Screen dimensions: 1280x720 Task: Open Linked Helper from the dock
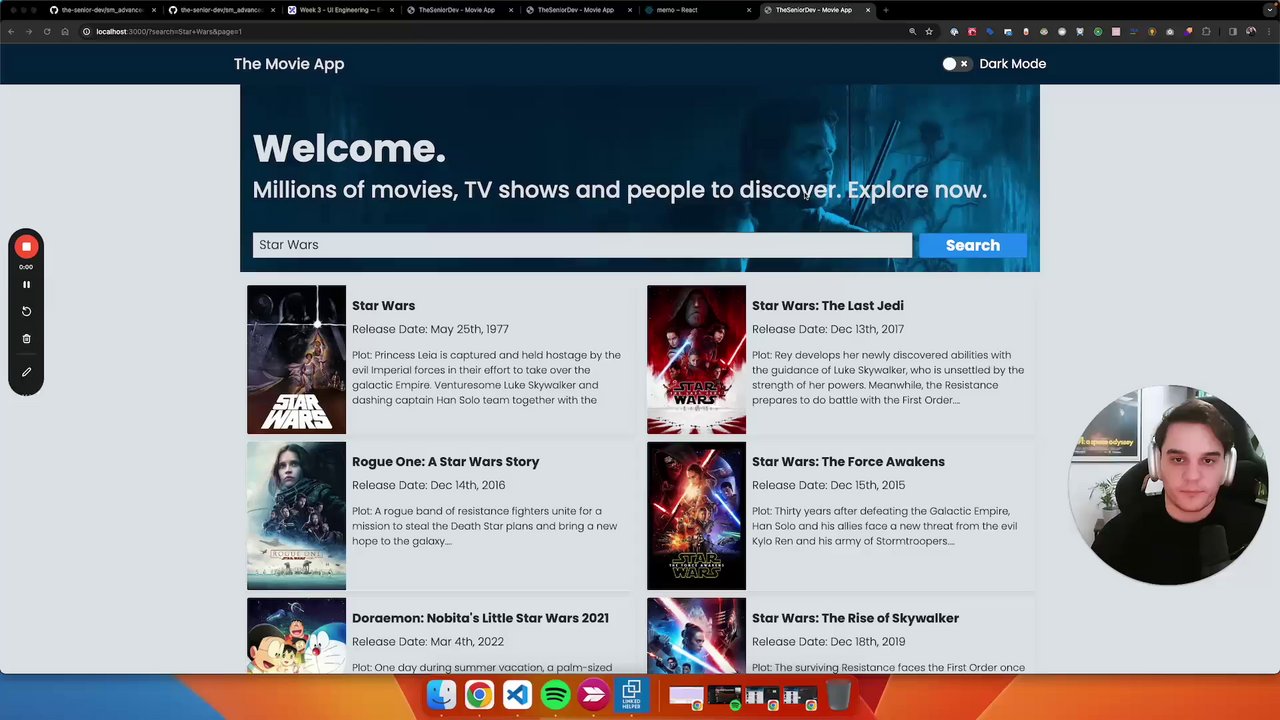(631, 694)
